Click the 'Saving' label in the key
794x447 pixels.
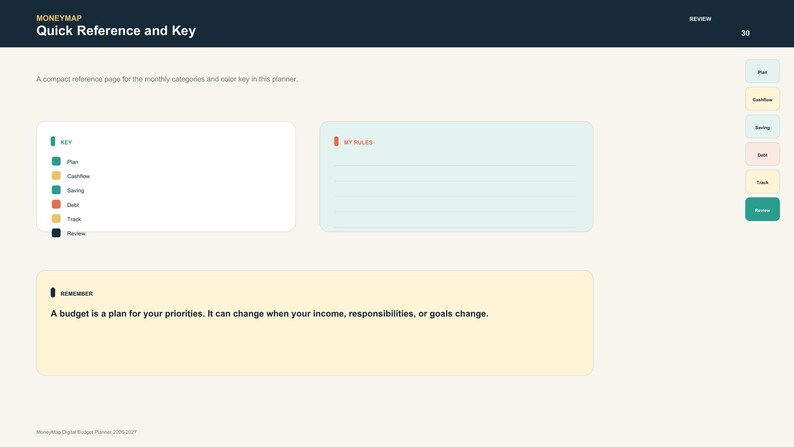pos(75,190)
